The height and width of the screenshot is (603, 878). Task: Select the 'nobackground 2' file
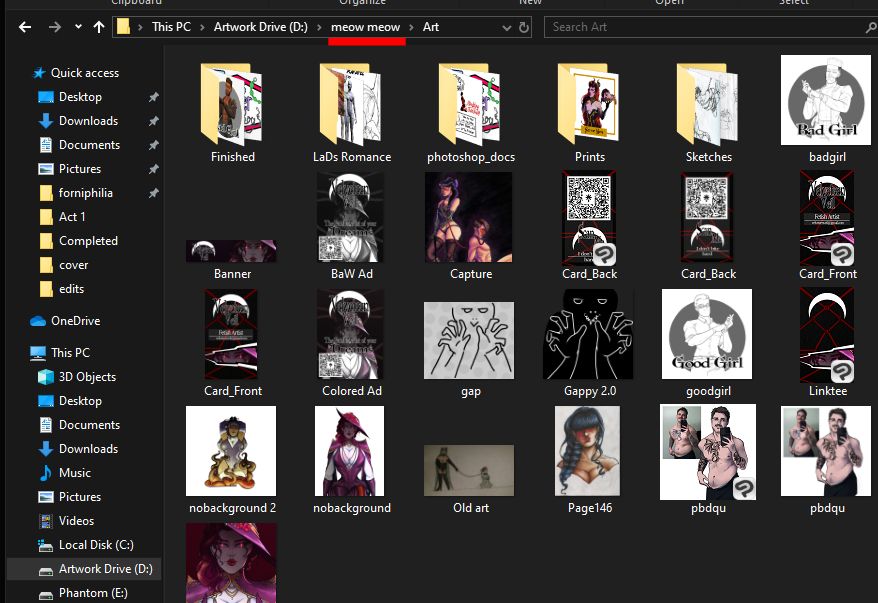click(232, 460)
